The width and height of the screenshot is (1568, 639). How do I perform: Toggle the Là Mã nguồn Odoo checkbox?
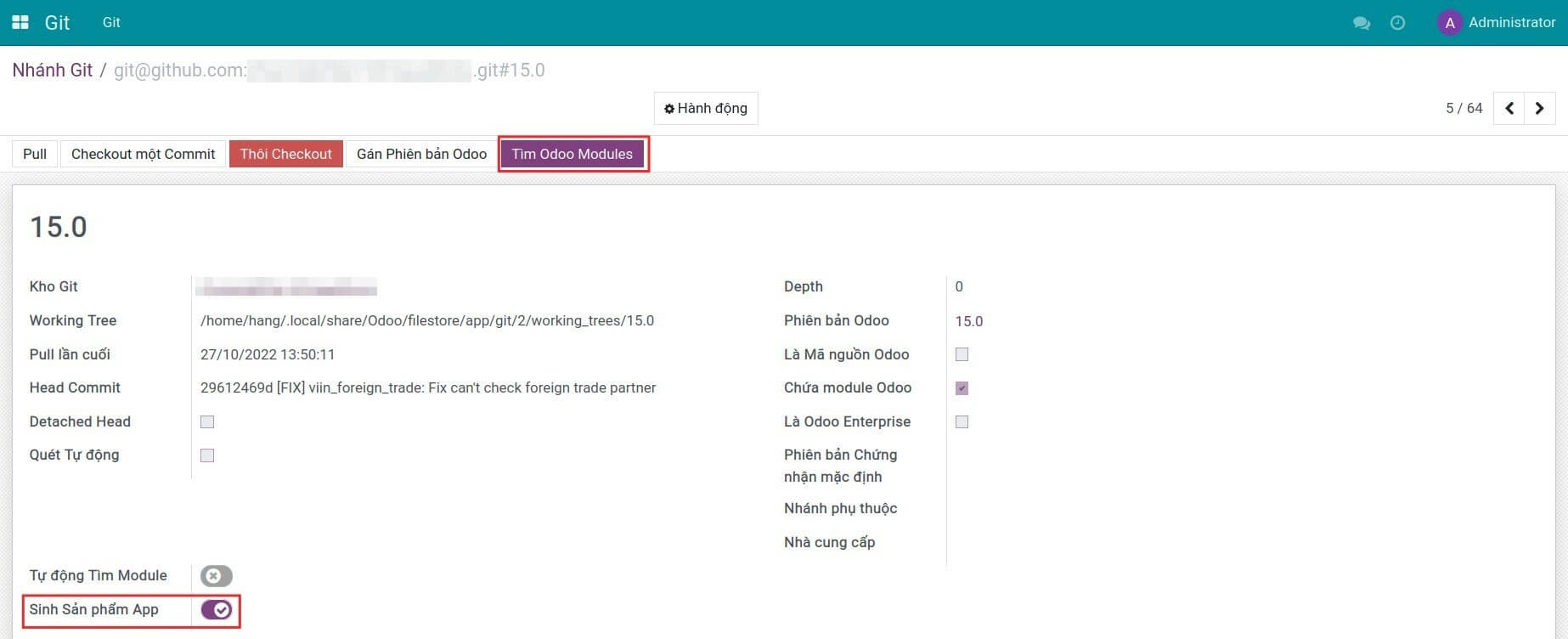pyautogui.click(x=962, y=354)
